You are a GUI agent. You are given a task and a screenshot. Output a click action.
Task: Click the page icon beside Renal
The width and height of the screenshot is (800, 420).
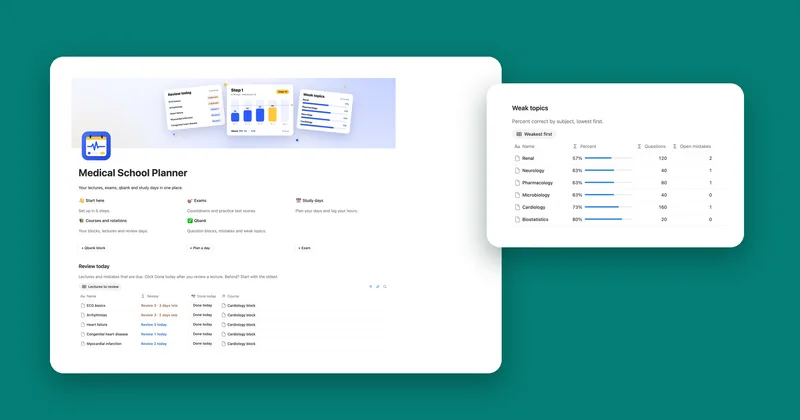517,158
